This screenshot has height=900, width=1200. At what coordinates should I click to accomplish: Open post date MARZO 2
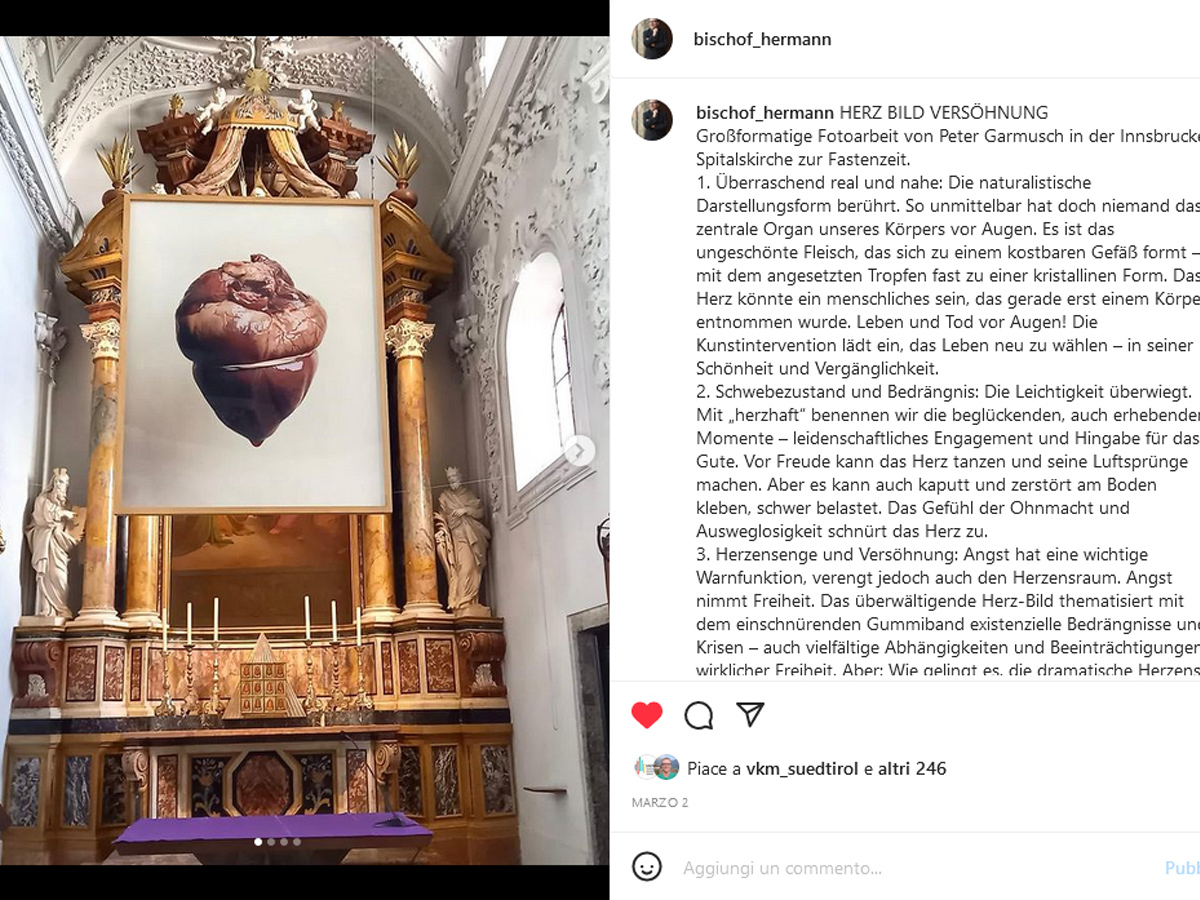tap(660, 802)
